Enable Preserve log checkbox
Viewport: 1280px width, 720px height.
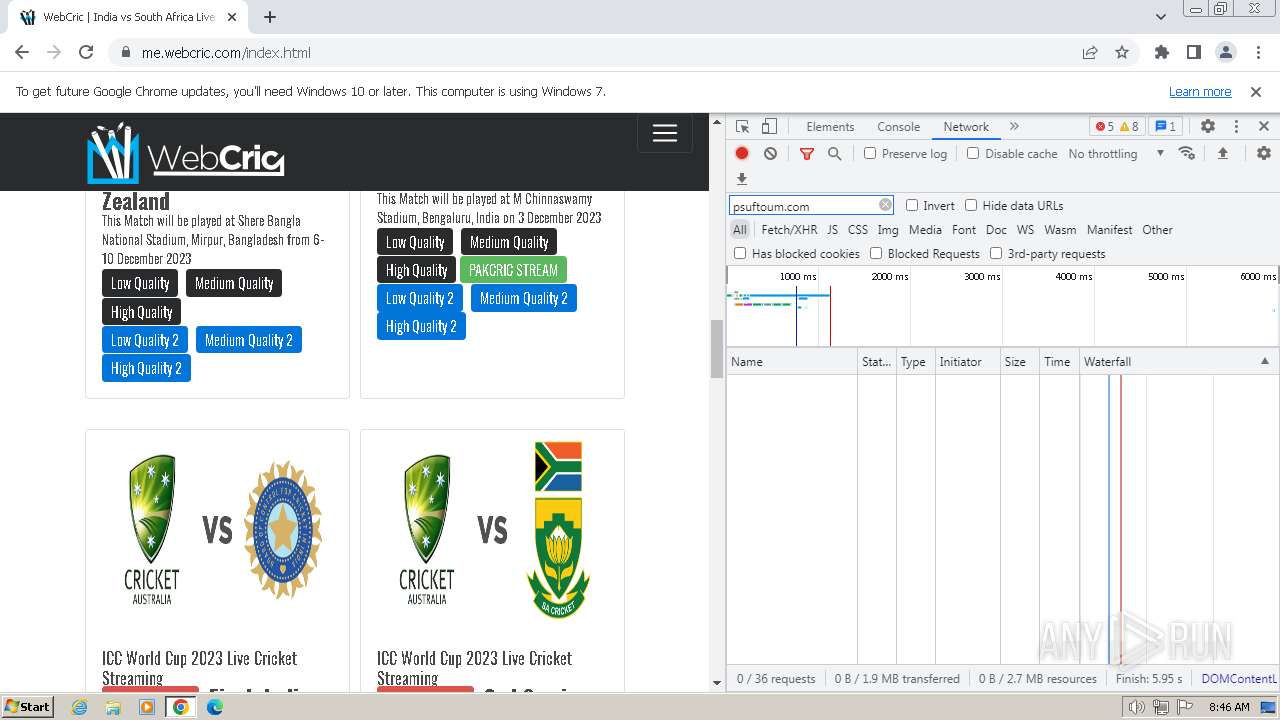coord(870,153)
